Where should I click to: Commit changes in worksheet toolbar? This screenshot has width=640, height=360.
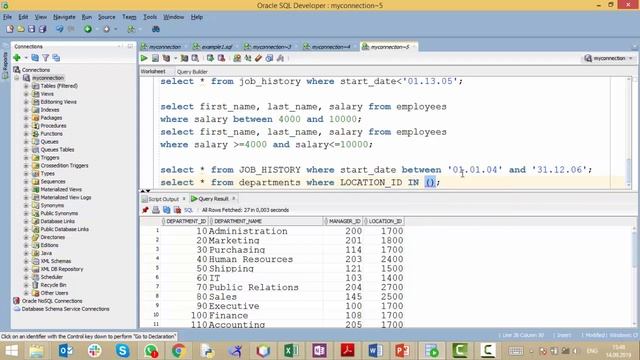click(x=210, y=58)
